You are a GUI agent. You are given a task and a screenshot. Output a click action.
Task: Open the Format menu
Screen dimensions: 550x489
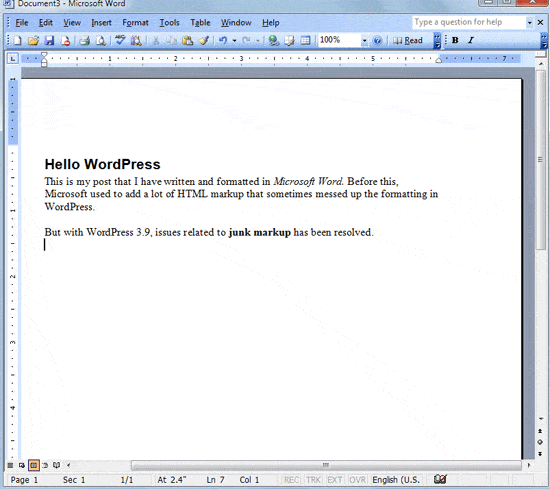coord(135,23)
